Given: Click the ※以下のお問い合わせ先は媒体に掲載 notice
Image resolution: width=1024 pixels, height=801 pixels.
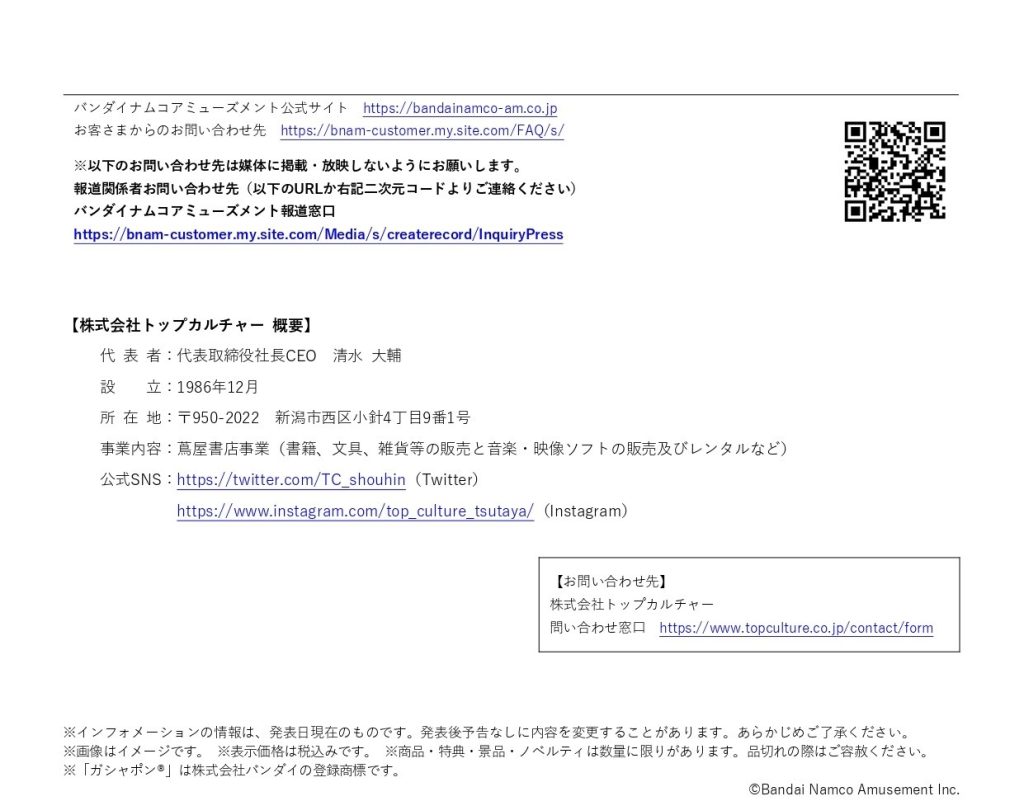Looking at the screenshot, I should coord(297,166).
